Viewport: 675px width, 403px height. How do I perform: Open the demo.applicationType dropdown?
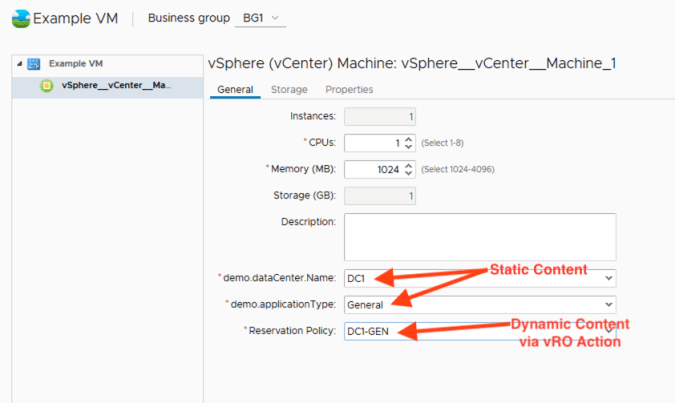[608, 304]
